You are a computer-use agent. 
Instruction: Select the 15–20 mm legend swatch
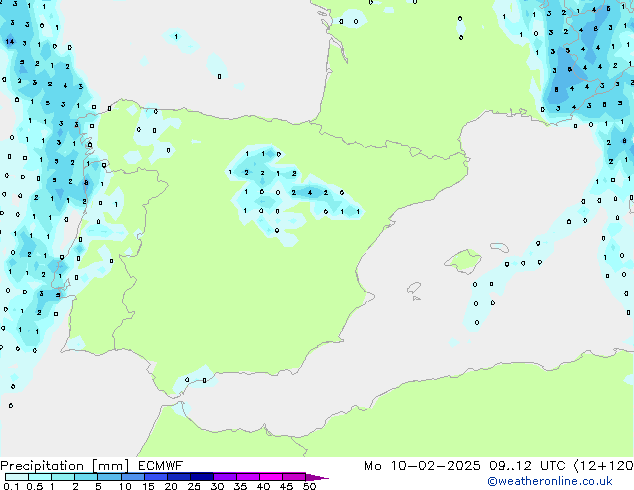coord(156,477)
